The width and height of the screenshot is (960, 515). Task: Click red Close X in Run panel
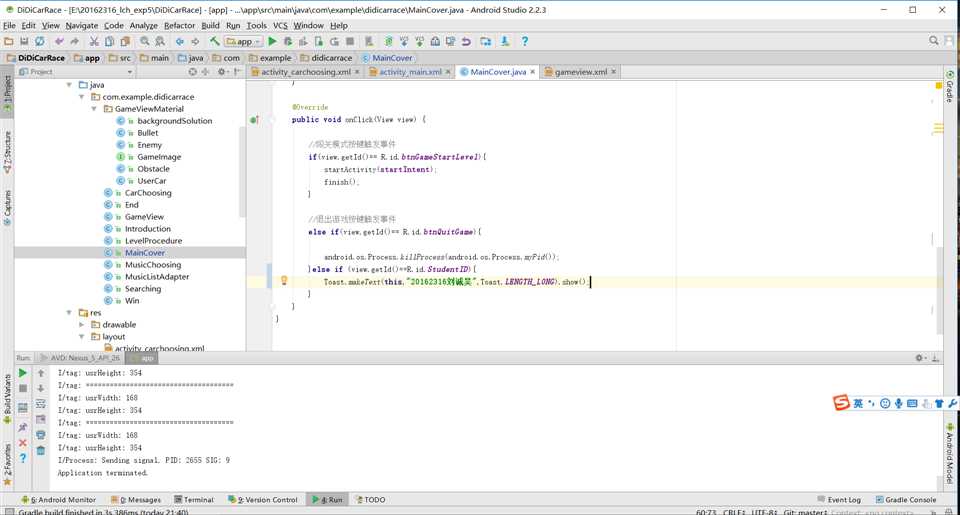click(x=23, y=443)
